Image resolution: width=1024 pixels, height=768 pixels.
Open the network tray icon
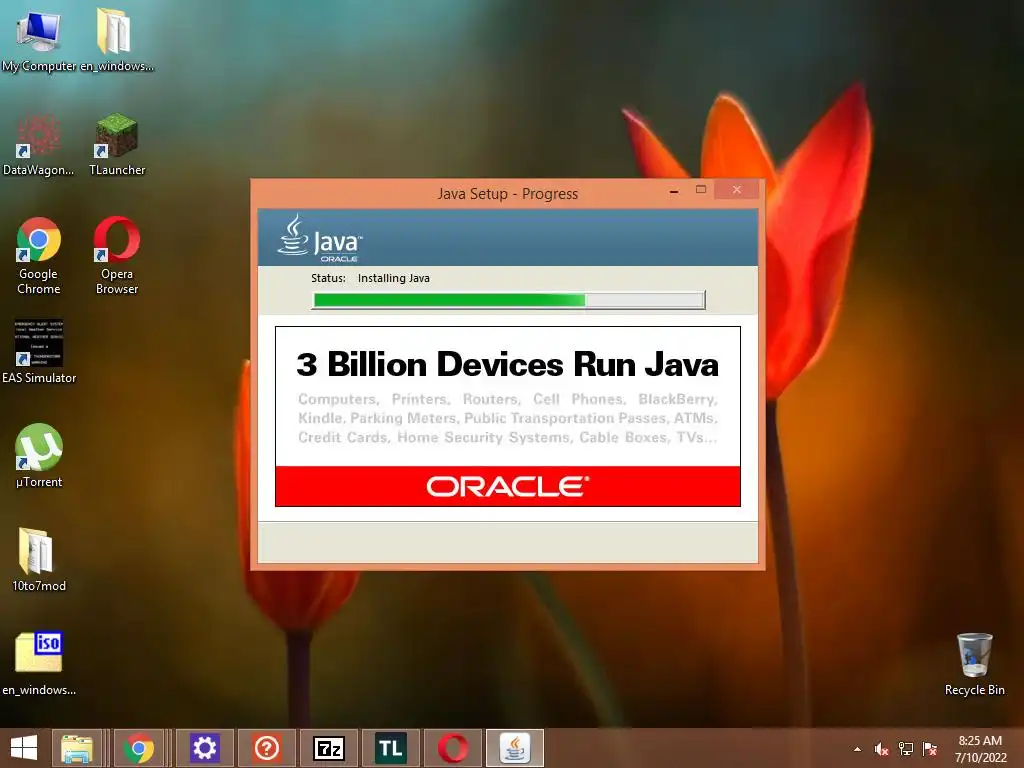click(906, 749)
